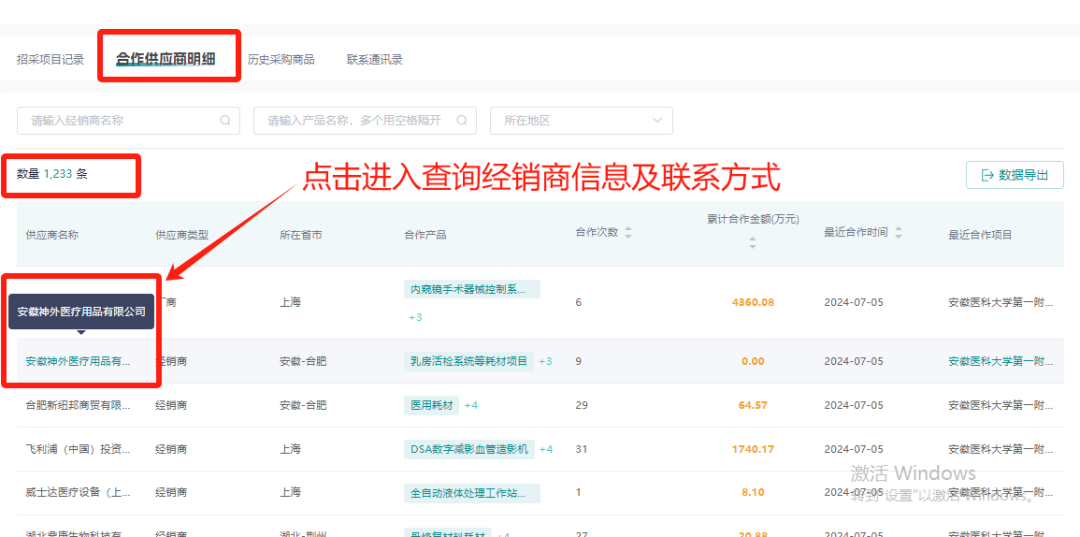1080x537 pixels.
Task: Select supplier 合肥新纽邦商贸有限...
Action: coord(78,405)
